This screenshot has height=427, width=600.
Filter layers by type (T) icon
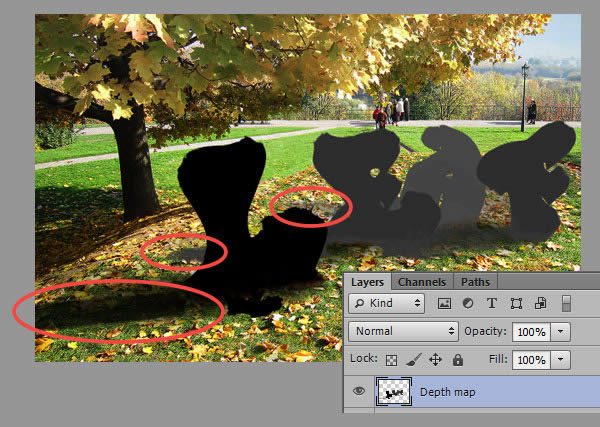pyautogui.click(x=492, y=303)
